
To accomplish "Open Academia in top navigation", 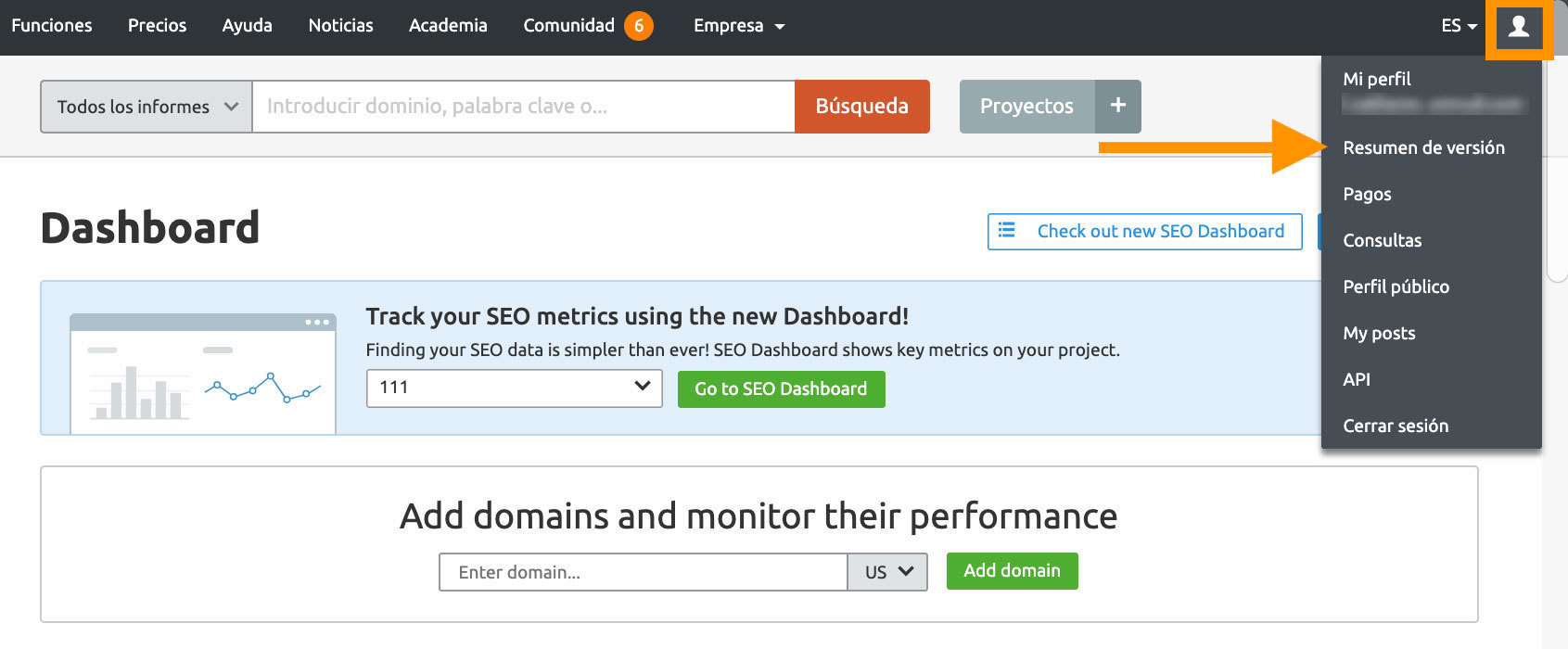I will click(448, 26).
